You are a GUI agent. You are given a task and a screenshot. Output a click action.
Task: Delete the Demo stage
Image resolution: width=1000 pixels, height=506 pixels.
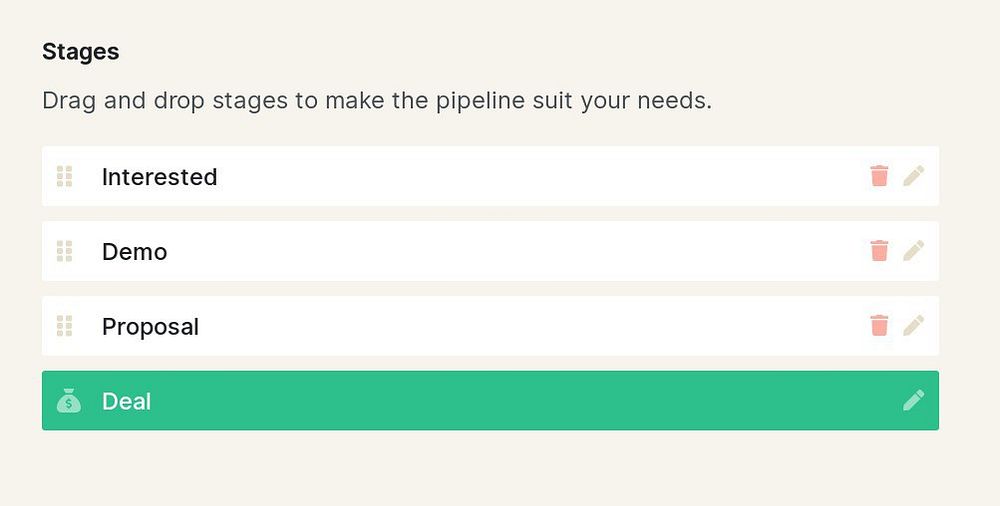879,251
